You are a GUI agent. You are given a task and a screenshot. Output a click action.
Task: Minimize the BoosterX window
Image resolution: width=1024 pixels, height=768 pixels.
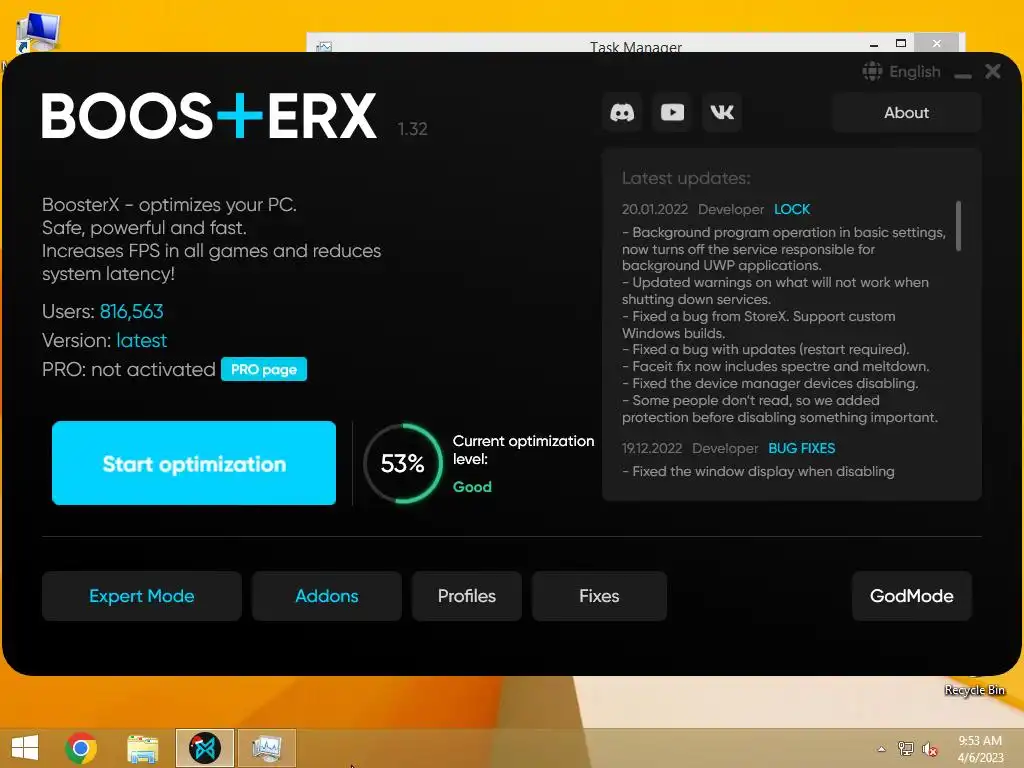pos(963,76)
